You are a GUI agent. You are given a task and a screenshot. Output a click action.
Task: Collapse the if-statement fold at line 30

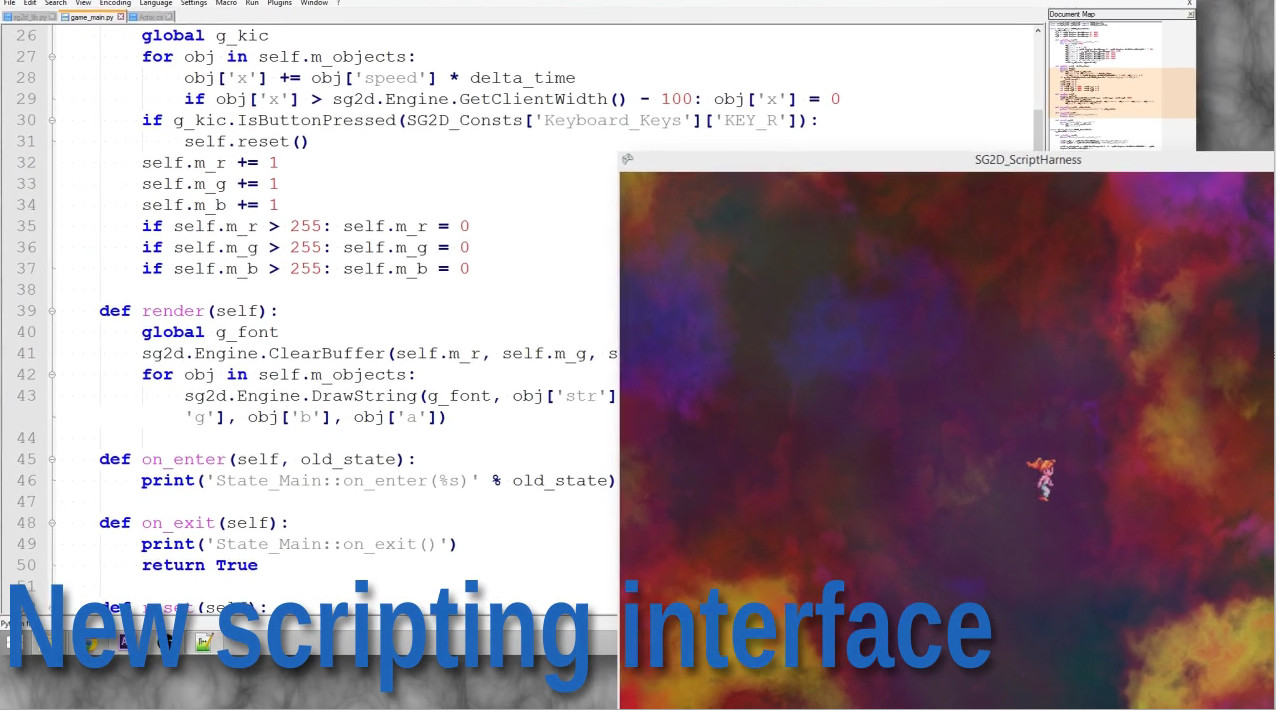pyautogui.click(x=50, y=120)
